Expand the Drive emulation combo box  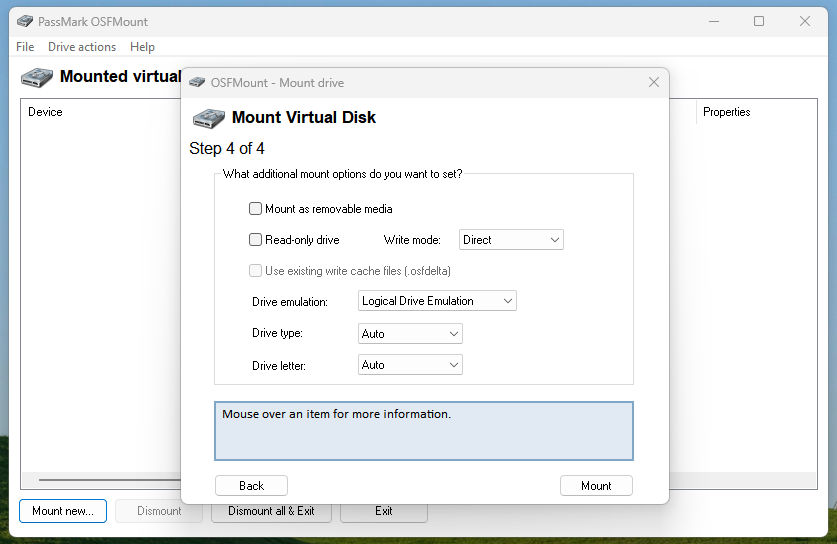point(437,301)
